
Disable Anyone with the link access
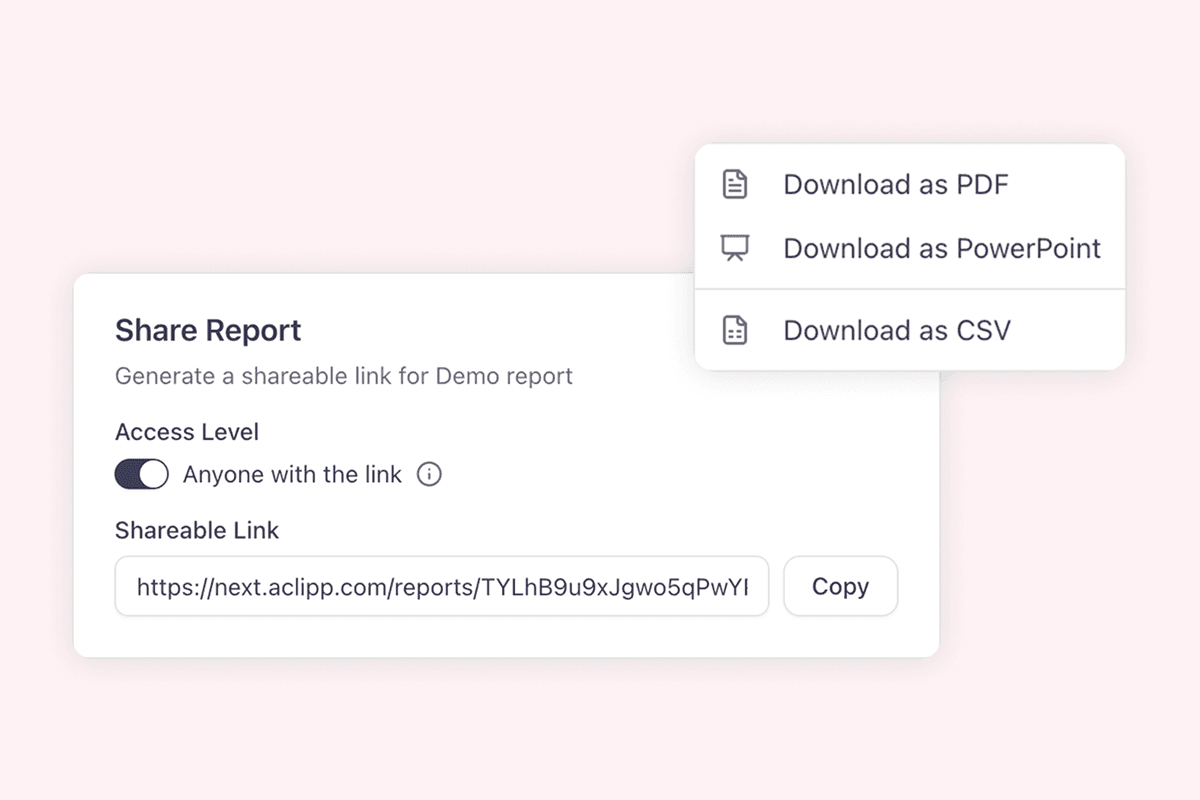[141, 474]
